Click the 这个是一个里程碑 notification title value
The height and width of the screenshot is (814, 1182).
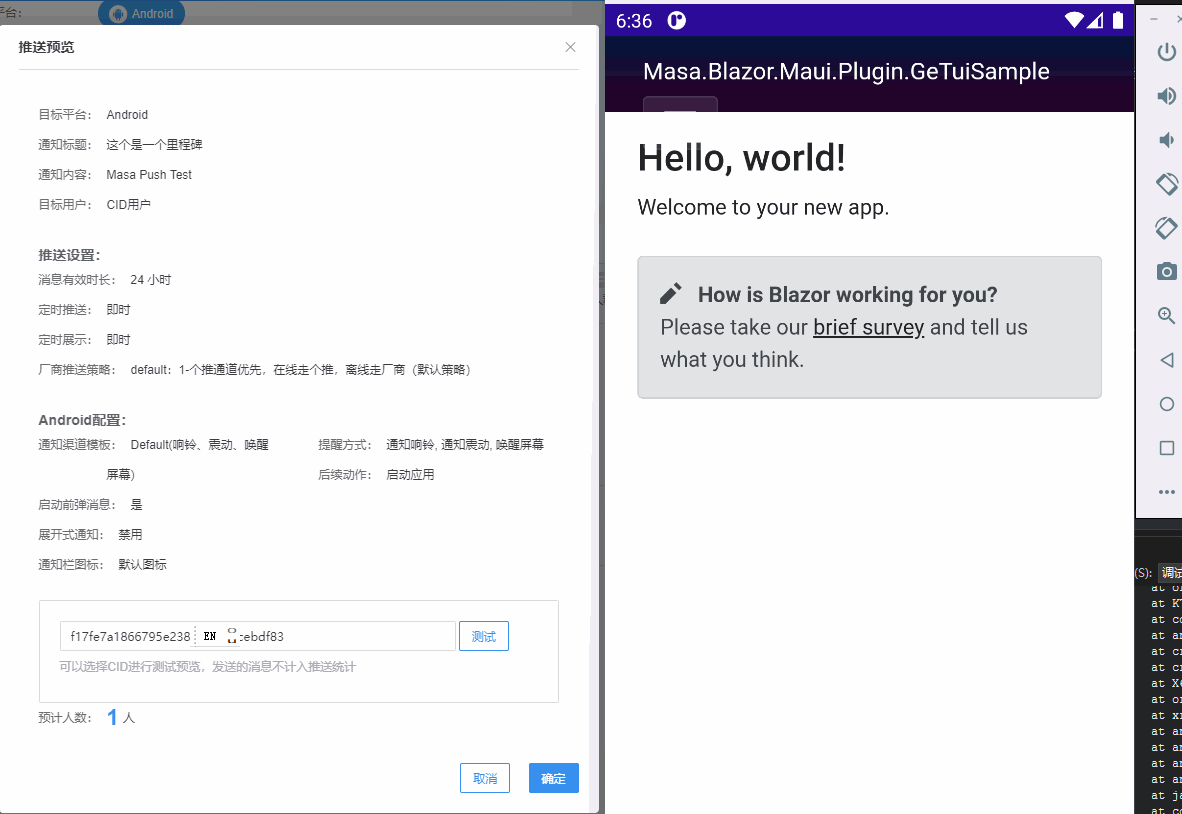pyautogui.click(x=154, y=145)
